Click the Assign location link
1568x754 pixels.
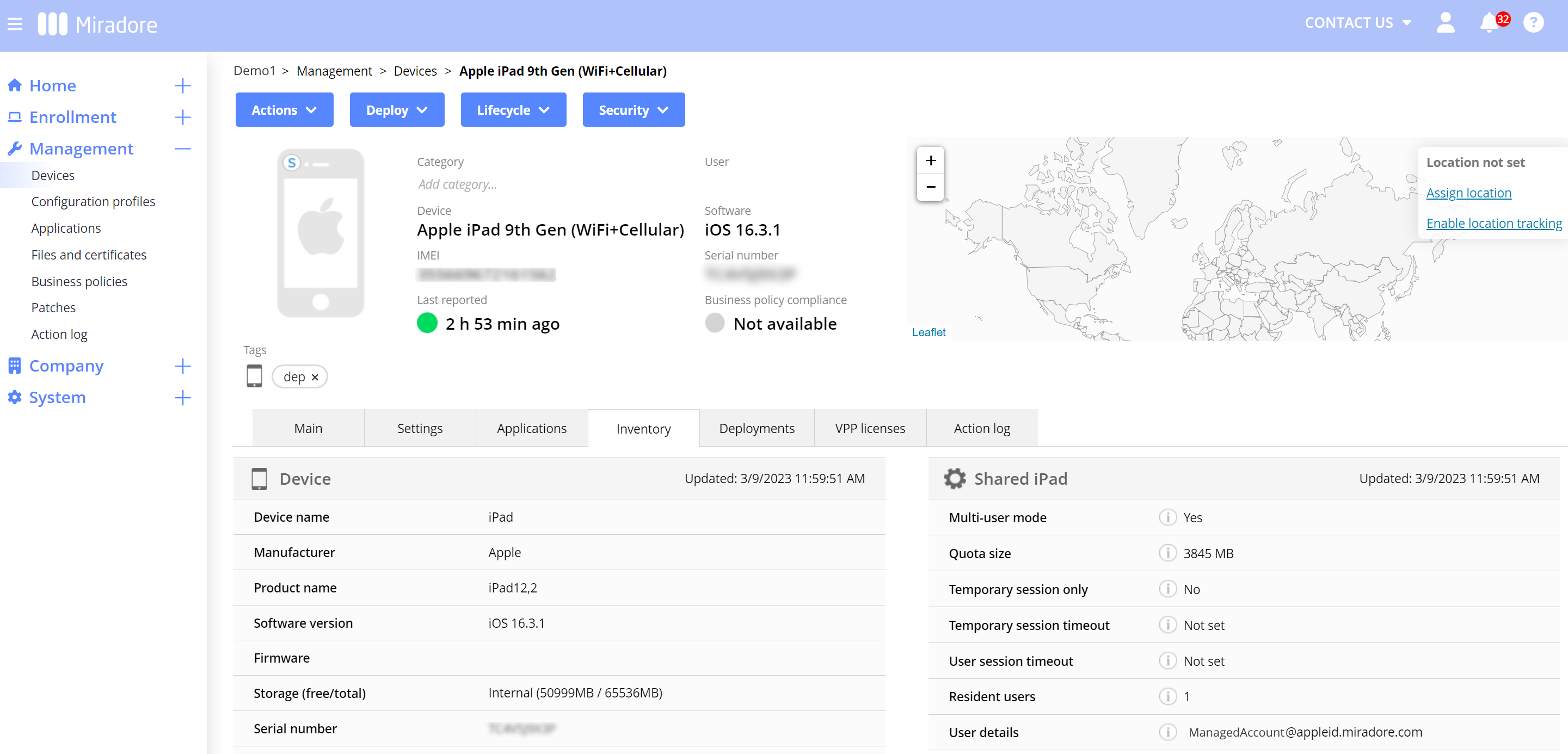[1469, 192]
